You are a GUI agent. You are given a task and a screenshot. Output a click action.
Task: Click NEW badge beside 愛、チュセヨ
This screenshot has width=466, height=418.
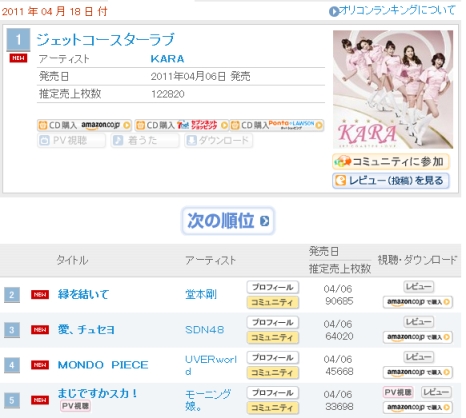tap(40, 330)
